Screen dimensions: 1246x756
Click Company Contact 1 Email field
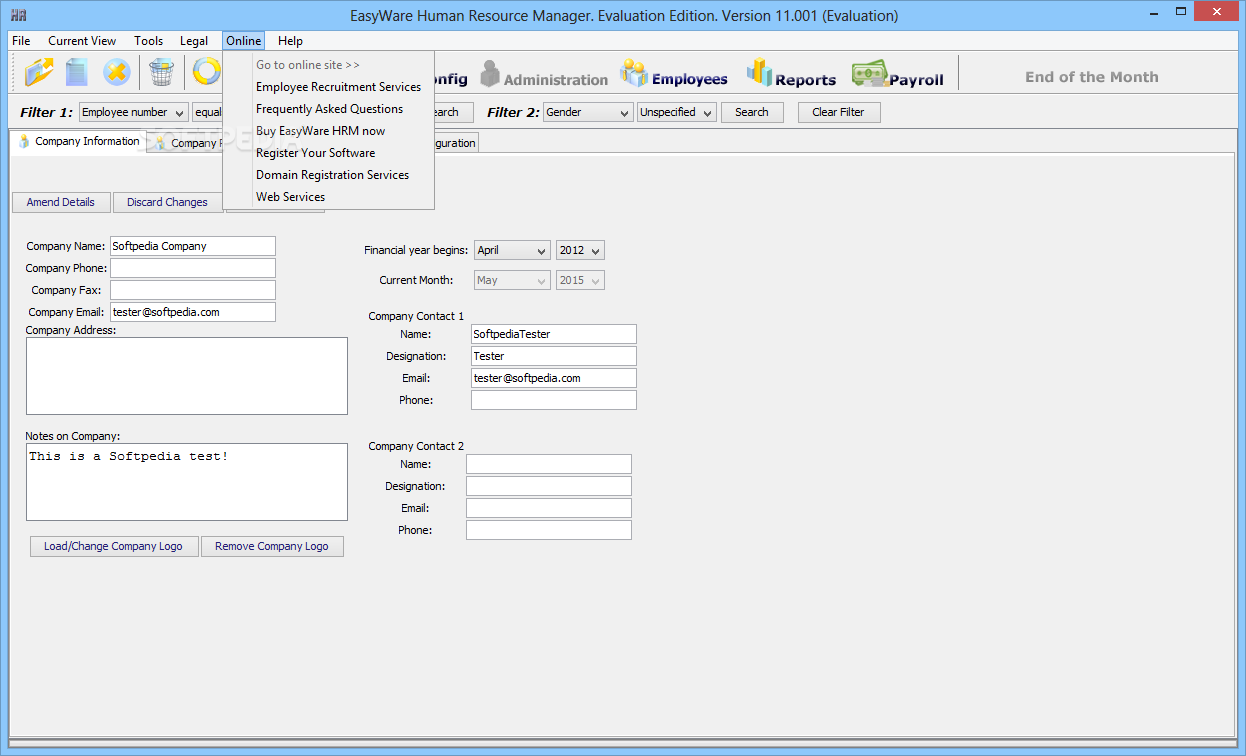(x=554, y=378)
